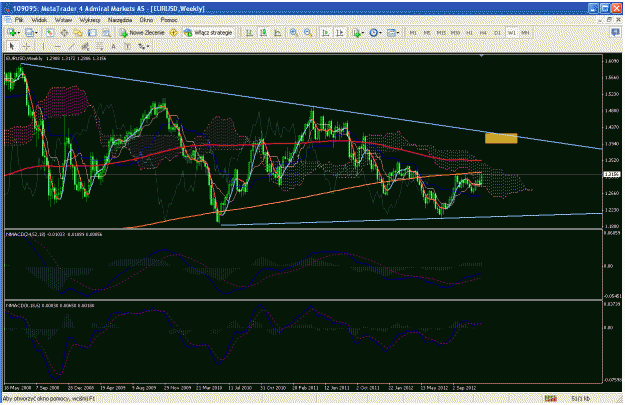Show the Navigator panel

click(x=78, y=33)
